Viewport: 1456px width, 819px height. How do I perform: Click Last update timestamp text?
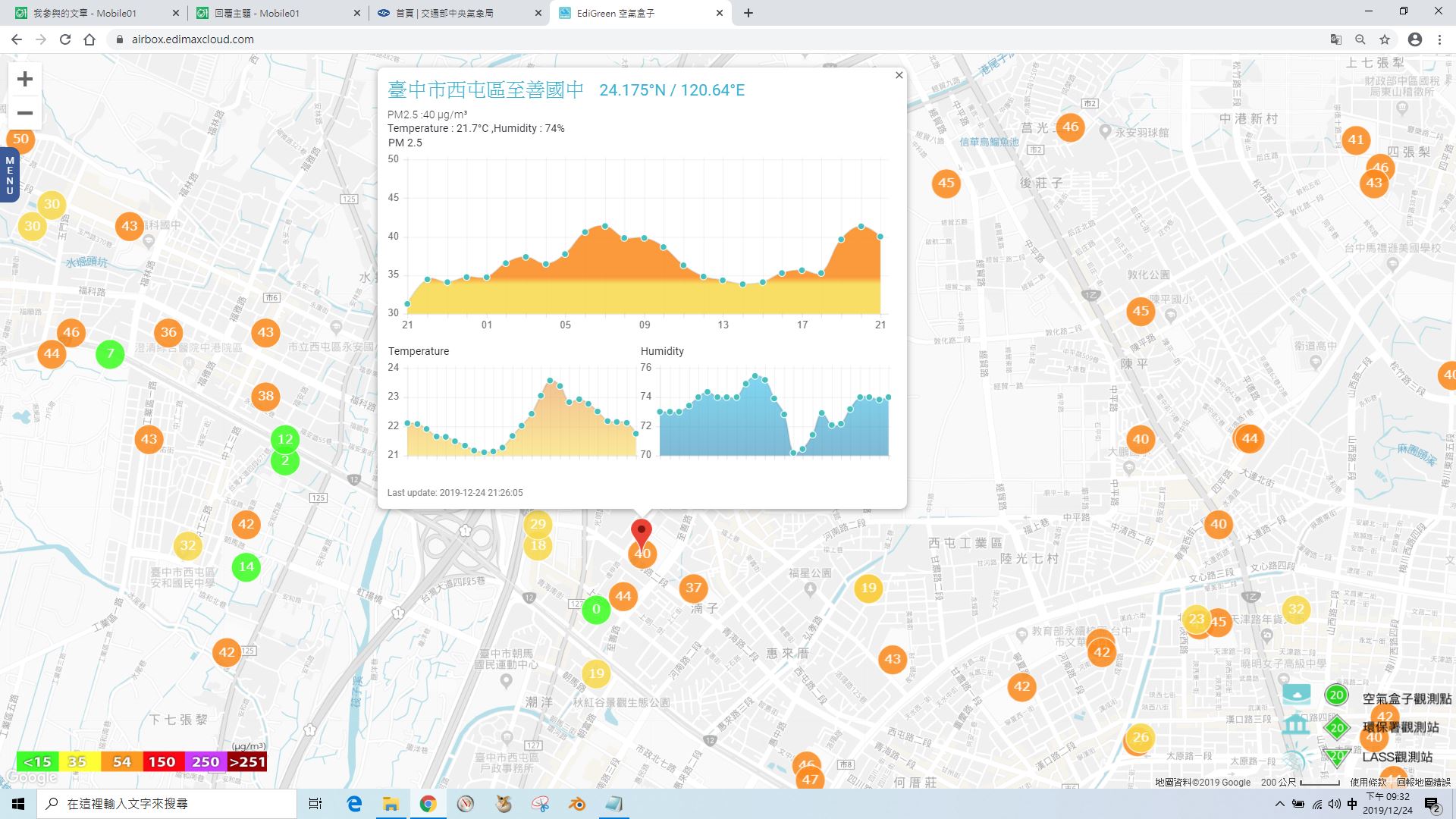pyautogui.click(x=455, y=492)
